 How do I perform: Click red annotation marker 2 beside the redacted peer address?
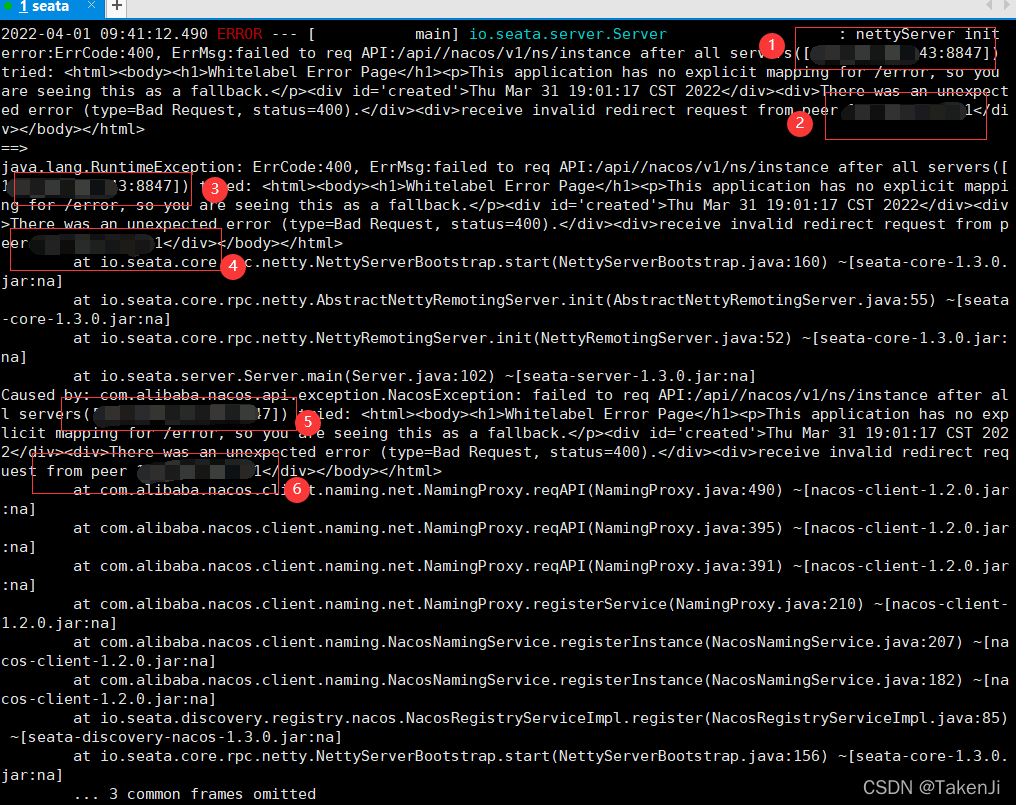tap(800, 124)
